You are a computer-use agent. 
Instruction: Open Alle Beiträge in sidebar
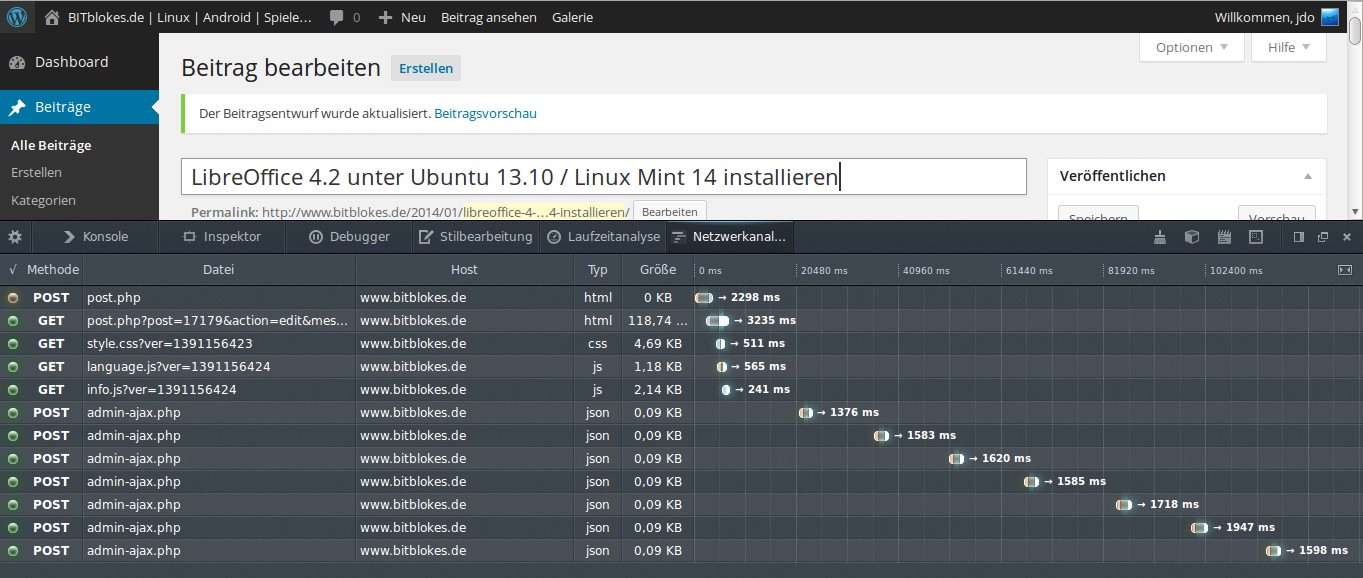[51, 145]
